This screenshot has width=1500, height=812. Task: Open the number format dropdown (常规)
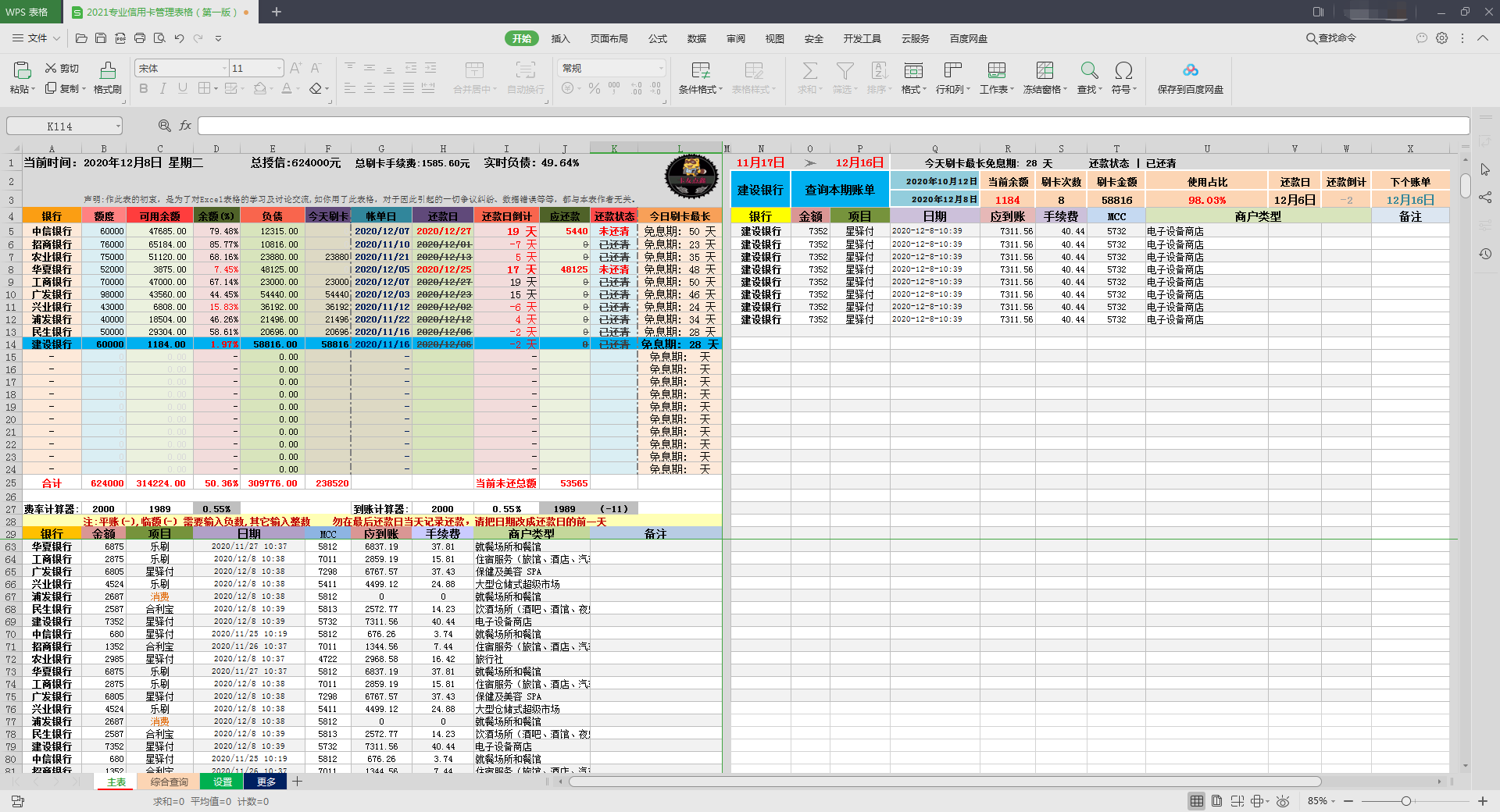point(661,69)
